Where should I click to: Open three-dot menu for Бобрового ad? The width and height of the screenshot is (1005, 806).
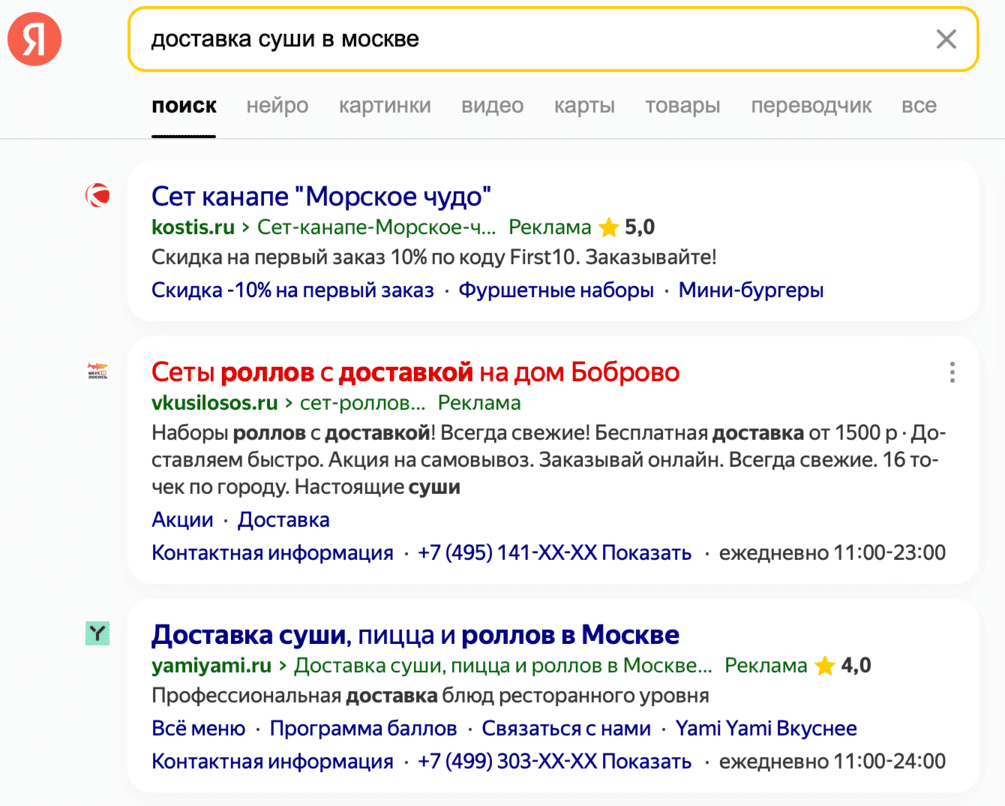tap(952, 372)
